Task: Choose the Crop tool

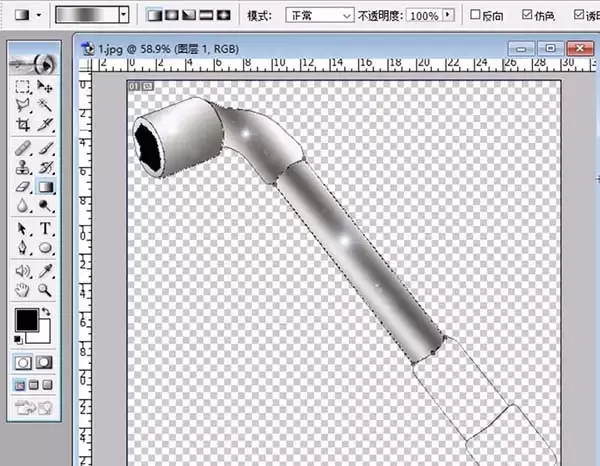Action: tap(23, 124)
